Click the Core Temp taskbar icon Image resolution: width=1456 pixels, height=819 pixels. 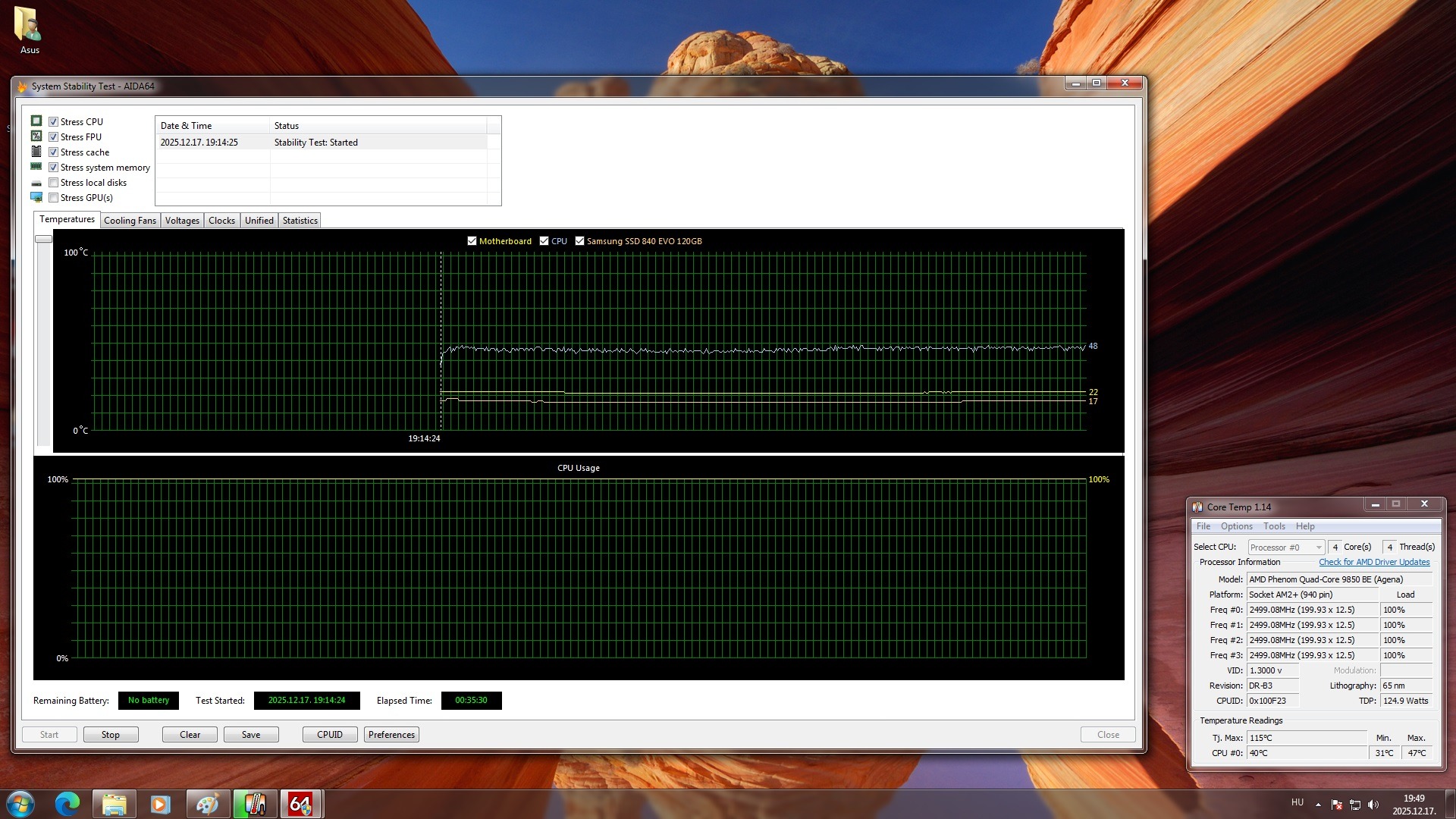[254, 804]
